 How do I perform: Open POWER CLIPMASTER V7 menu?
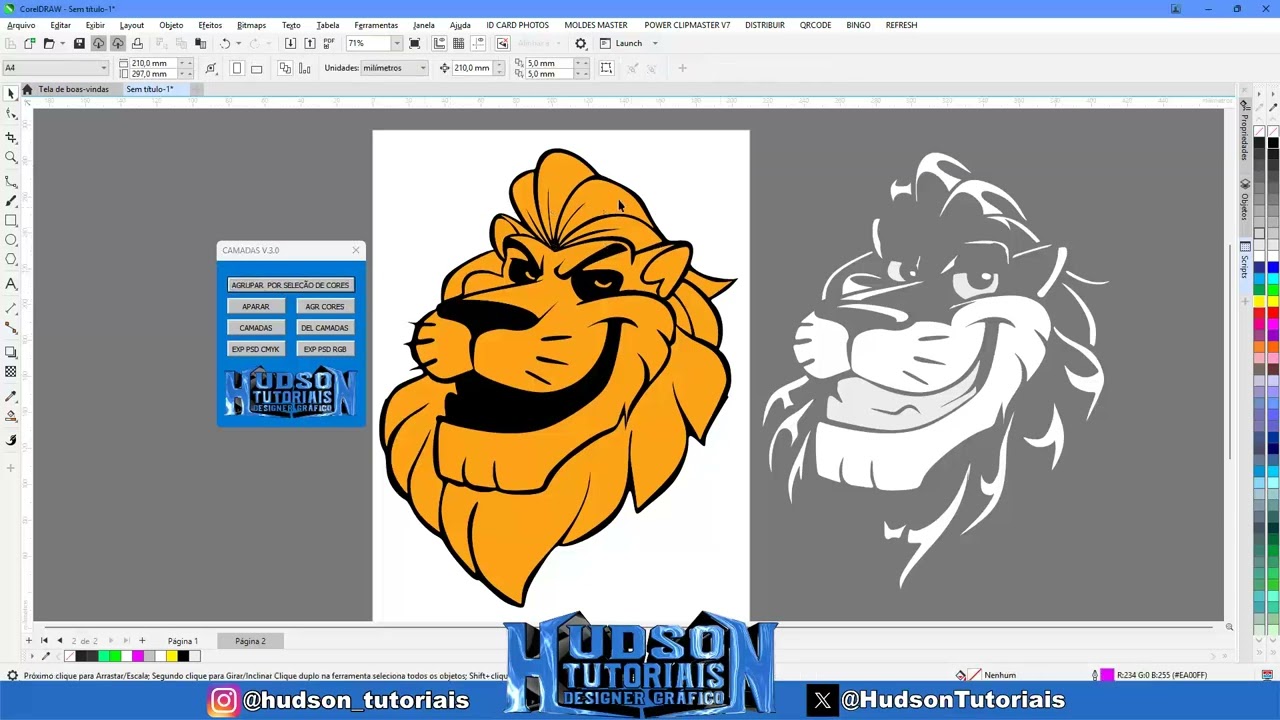tap(687, 25)
